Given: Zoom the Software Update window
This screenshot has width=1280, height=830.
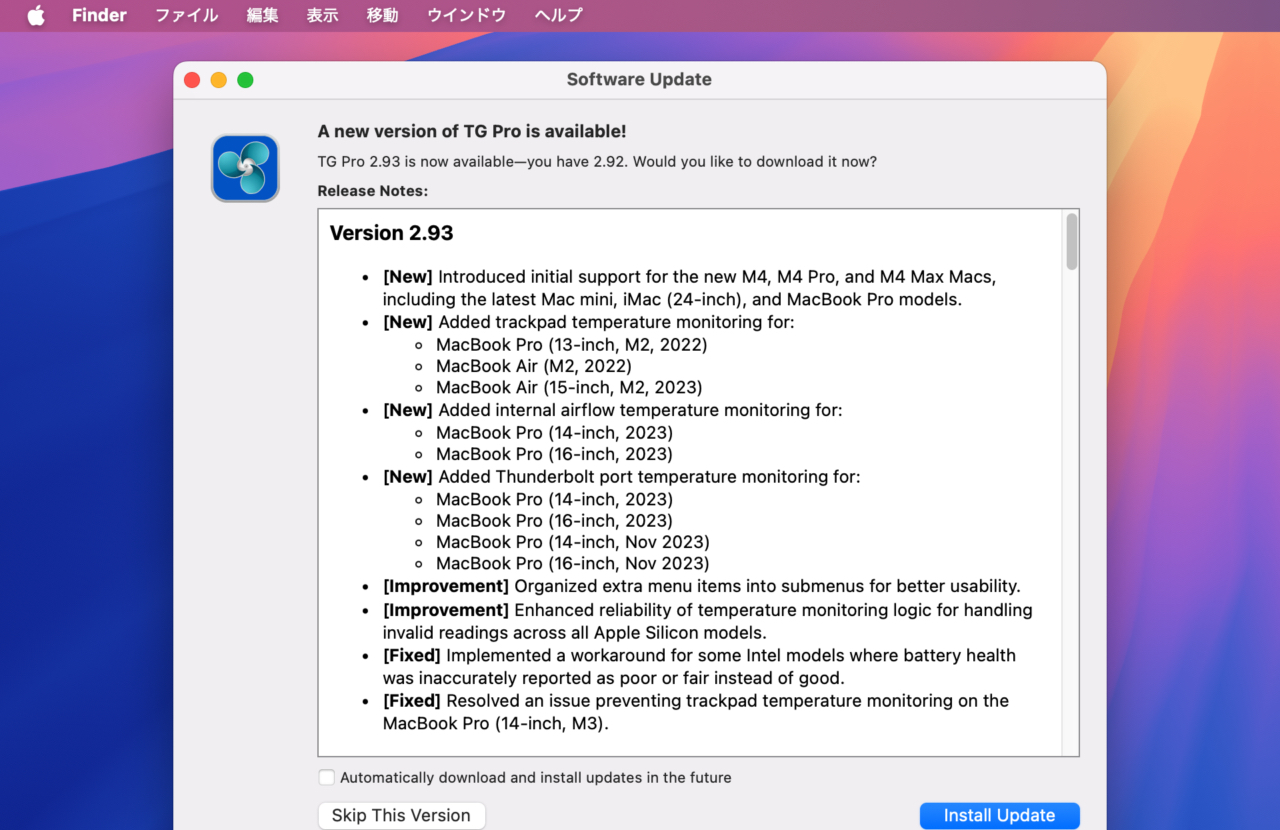Looking at the screenshot, I should point(245,80).
